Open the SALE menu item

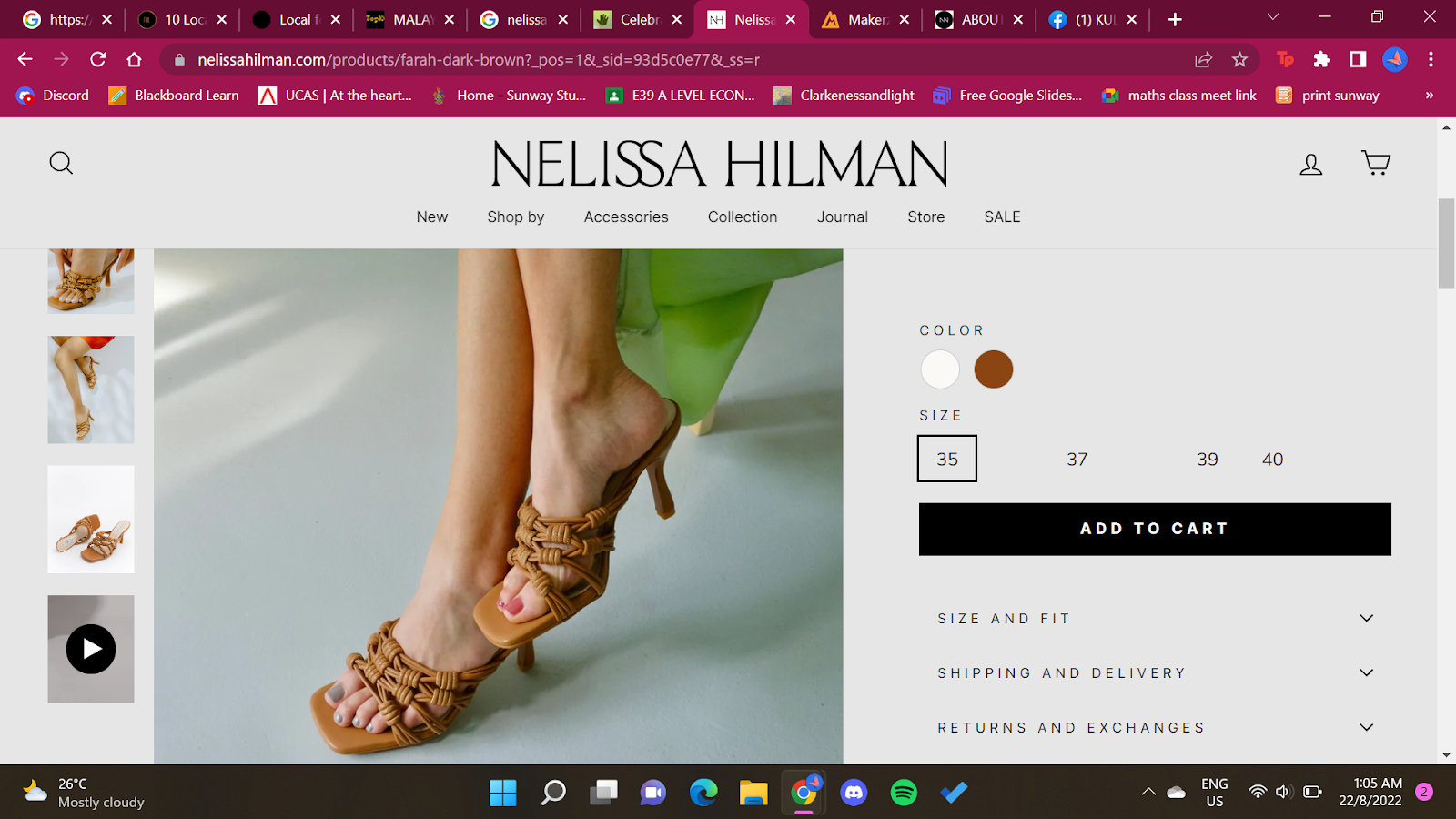point(1003,217)
